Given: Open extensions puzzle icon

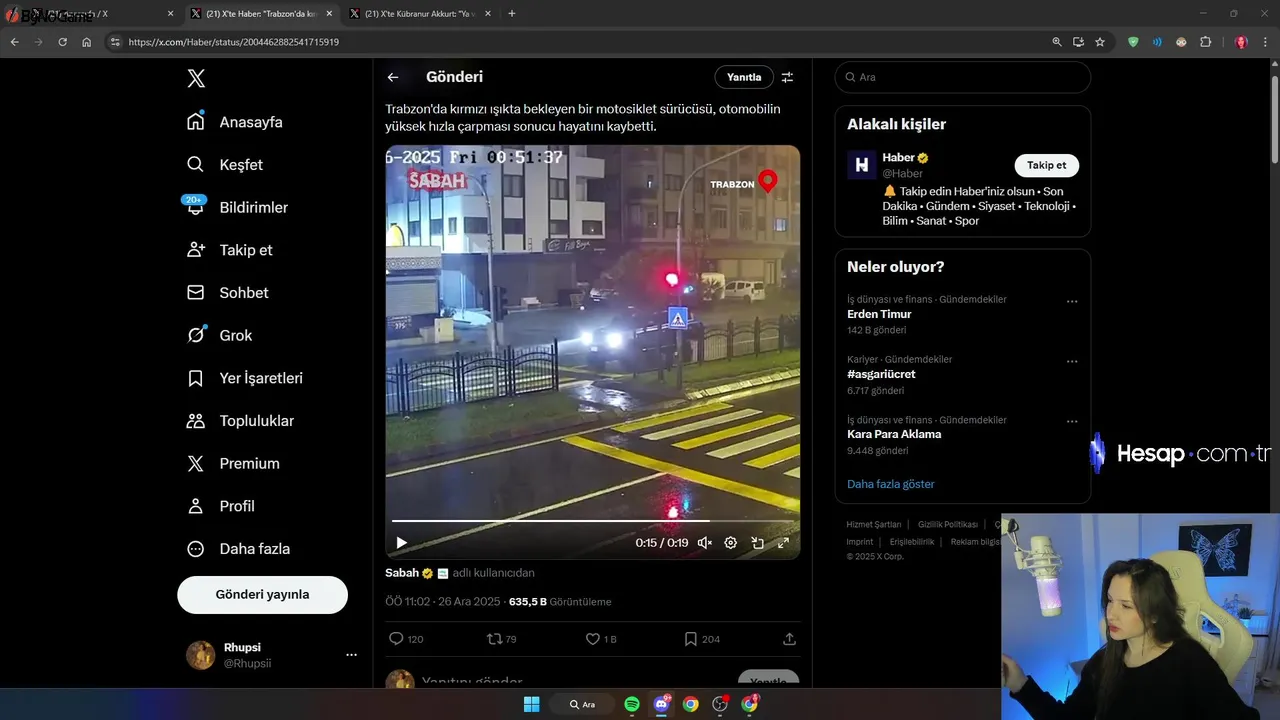Looking at the screenshot, I should tap(1205, 42).
